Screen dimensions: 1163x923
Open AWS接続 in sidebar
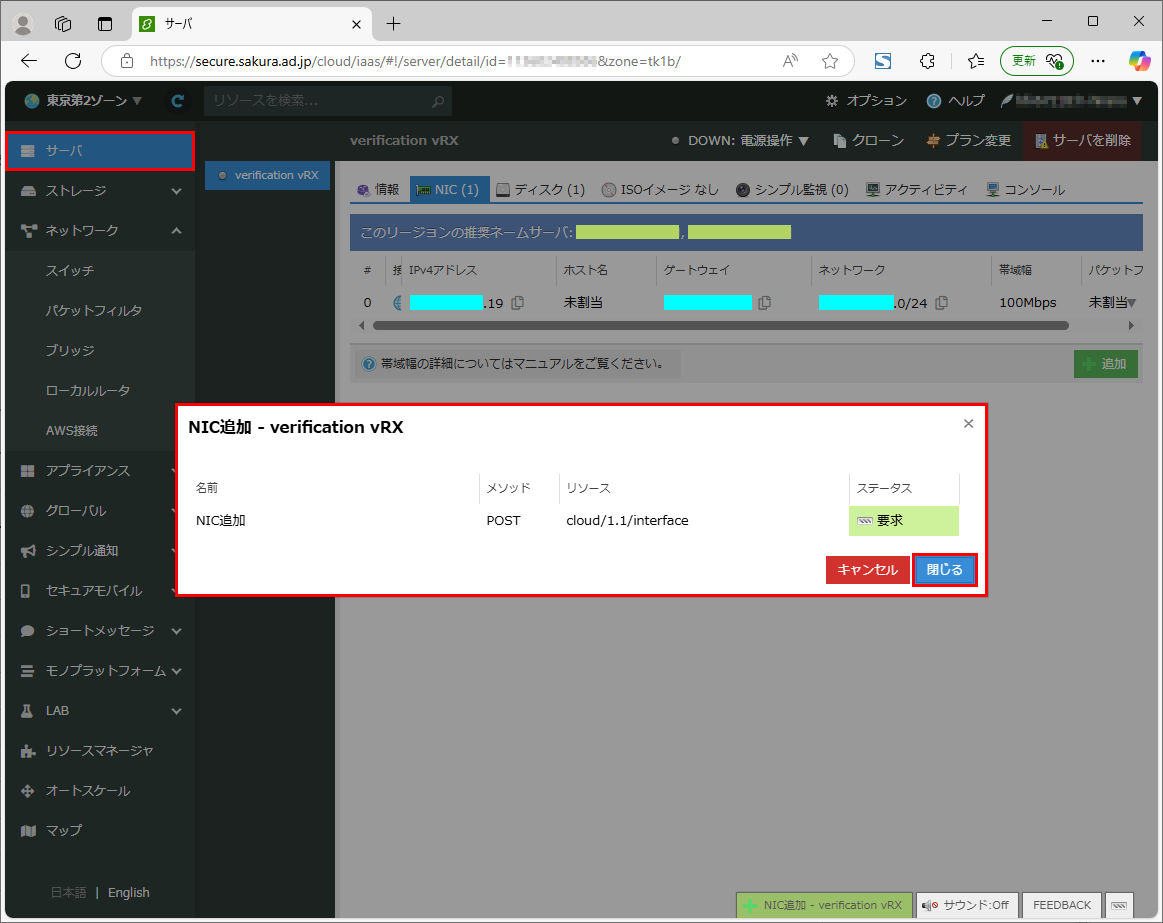[71, 430]
